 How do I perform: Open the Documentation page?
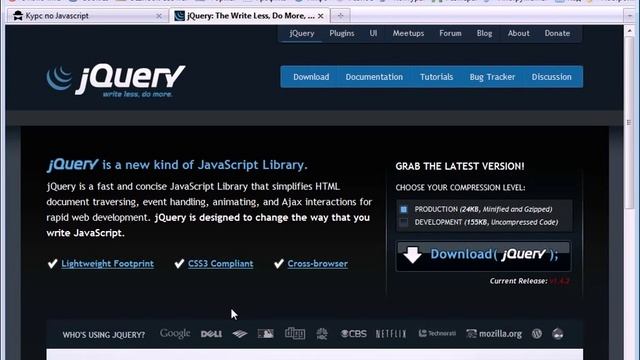[374, 77]
